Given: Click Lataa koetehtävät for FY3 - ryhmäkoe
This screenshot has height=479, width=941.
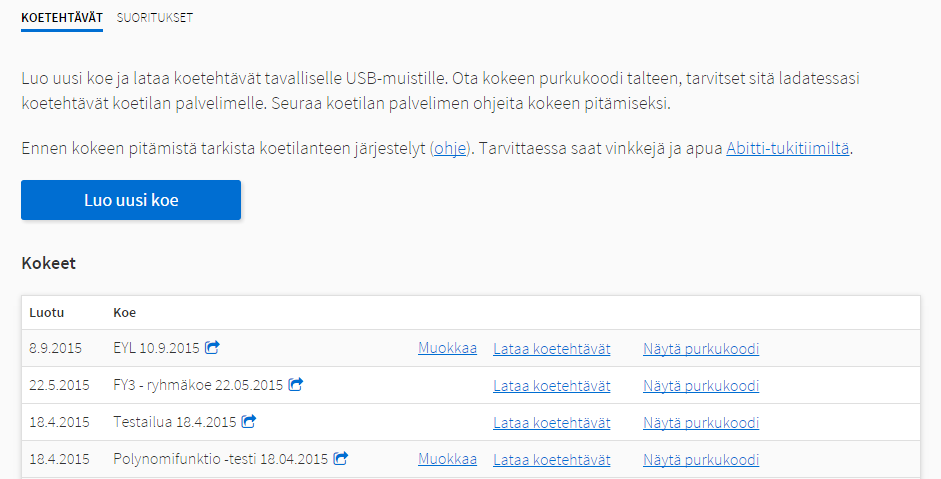Looking at the screenshot, I should point(552,386).
